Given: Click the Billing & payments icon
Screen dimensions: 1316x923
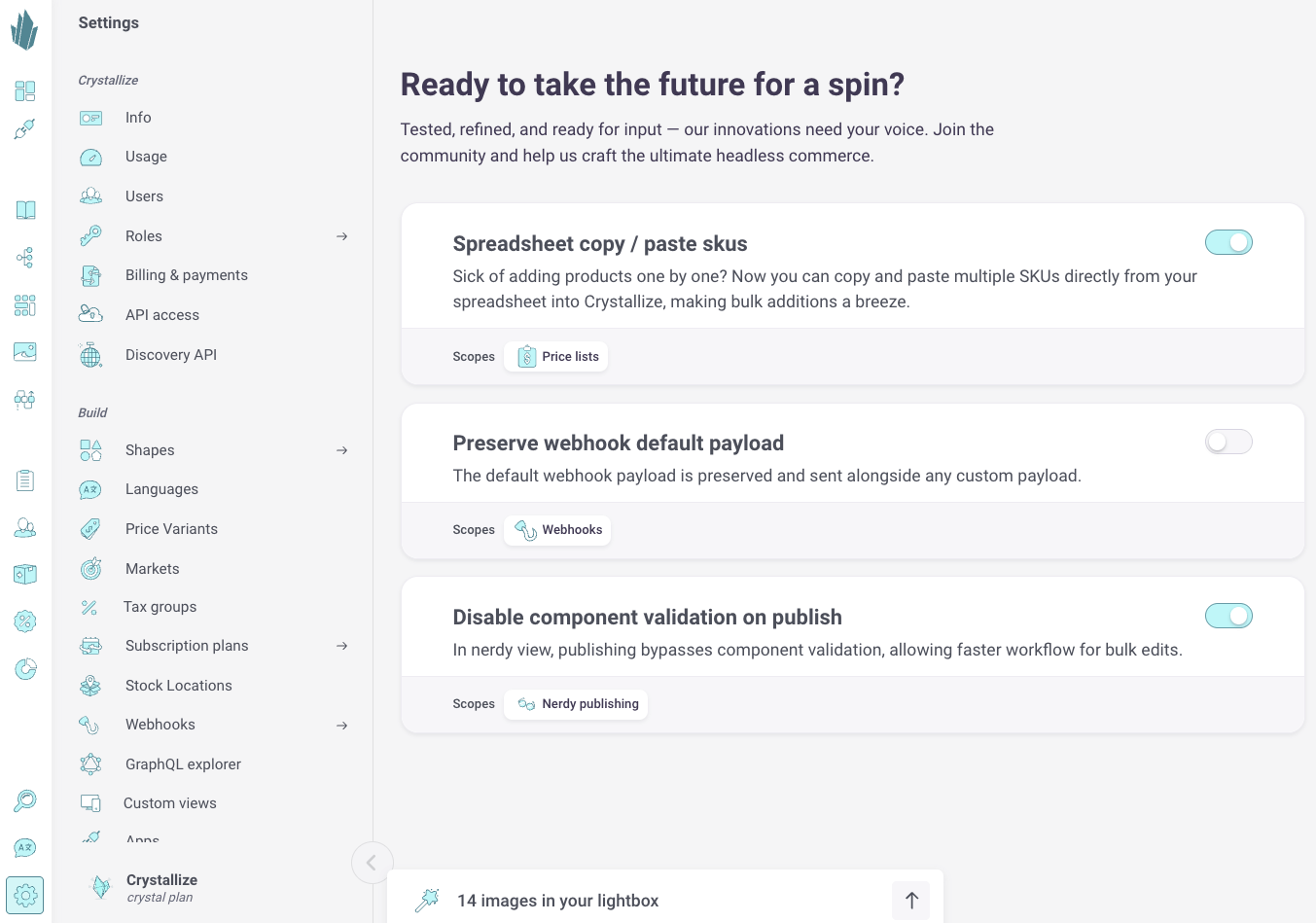Looking at the screenshot, I should (90, 276).
